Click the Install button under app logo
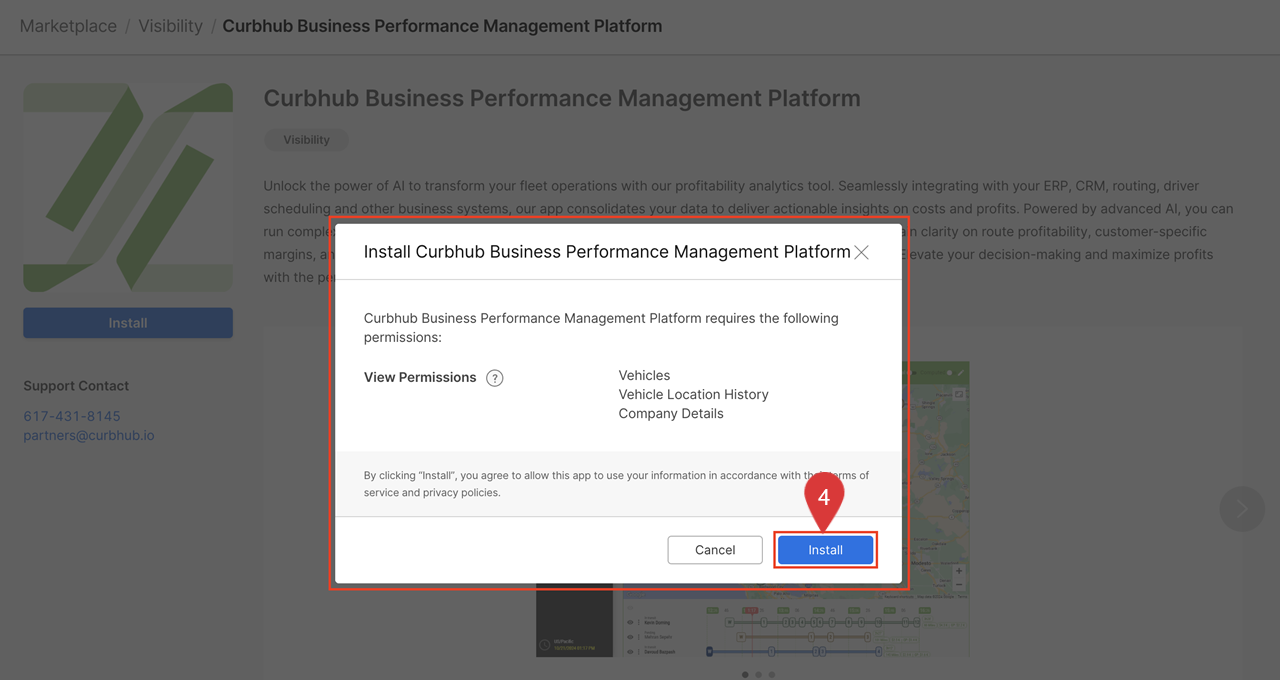This screenshot has height=680, width=1280. pyautogui.click(x=128, y=323)
